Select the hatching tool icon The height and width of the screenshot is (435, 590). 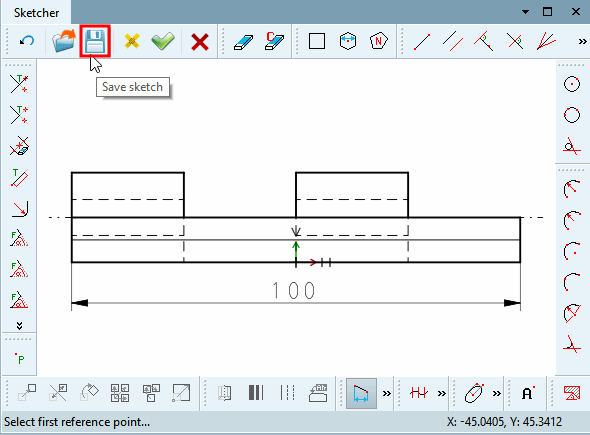click(x=572, y=393)
